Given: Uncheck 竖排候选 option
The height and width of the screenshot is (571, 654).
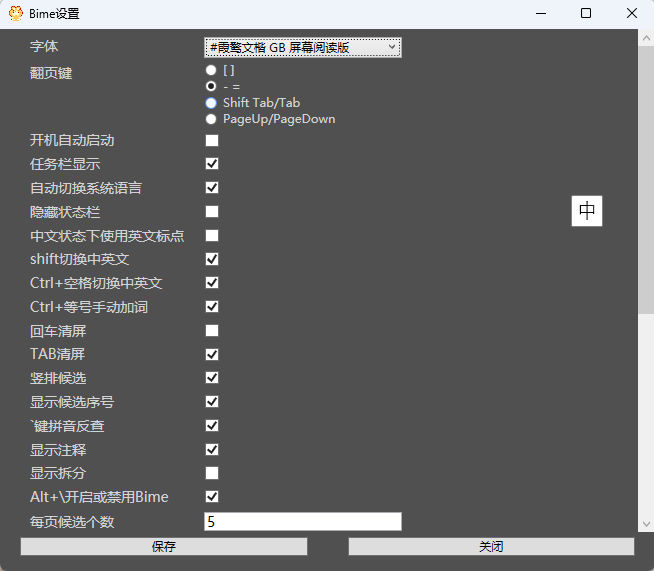Looking at the screenshot, I should (x=212, y=378).
